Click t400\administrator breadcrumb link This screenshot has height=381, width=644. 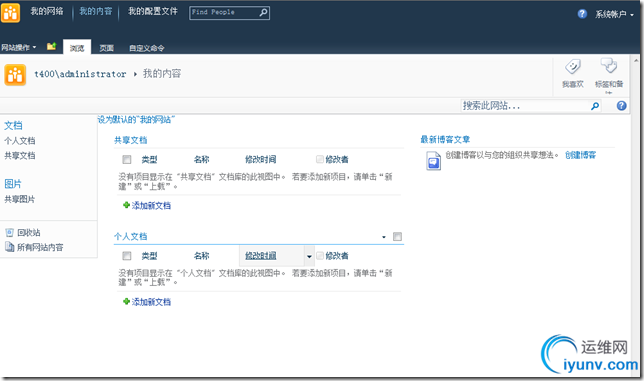[80, 74]
